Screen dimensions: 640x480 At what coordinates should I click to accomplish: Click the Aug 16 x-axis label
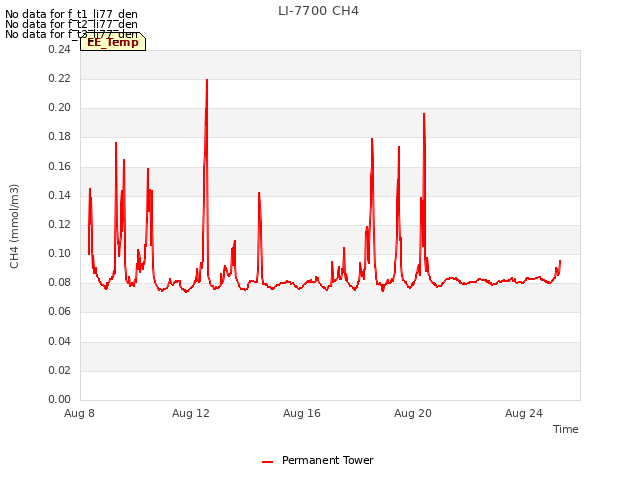(x=302, y=413)
